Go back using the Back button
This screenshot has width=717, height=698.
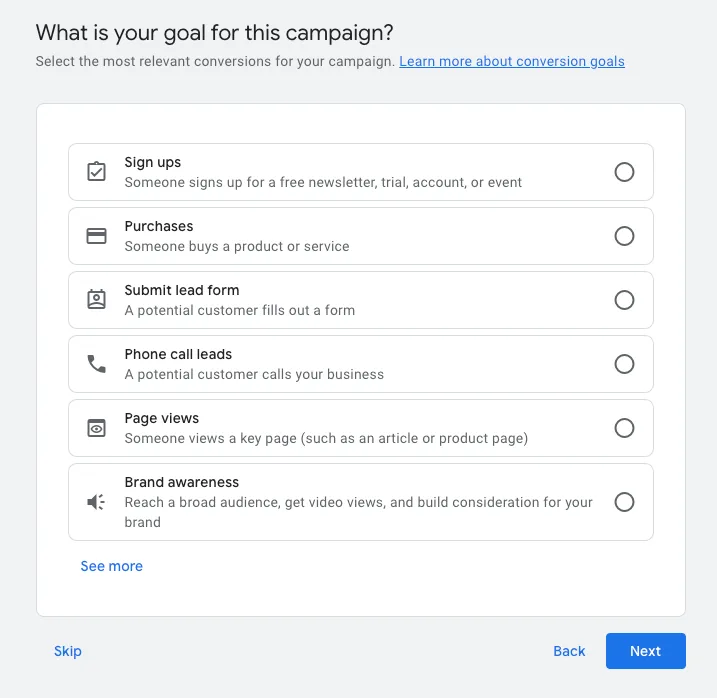[x=569, y=651]
